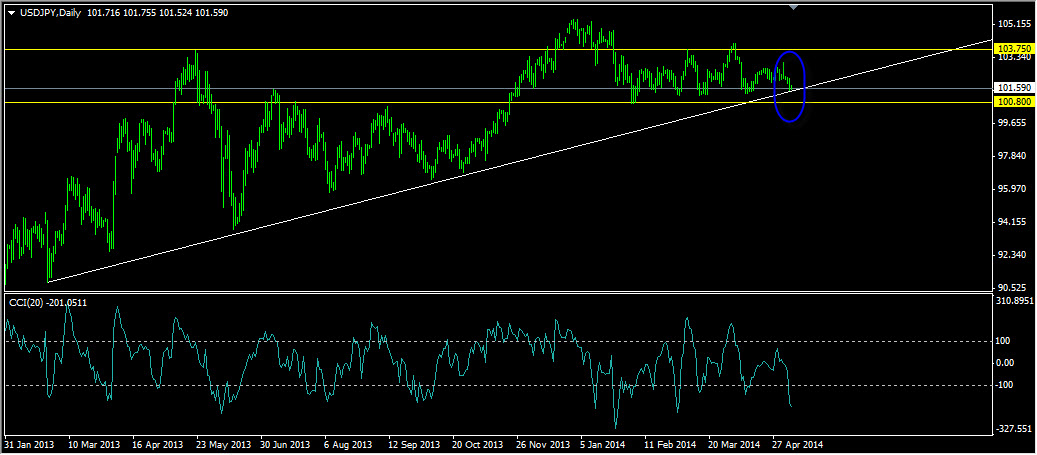Click the 27 Apr 2014 date label

(799, 444)
